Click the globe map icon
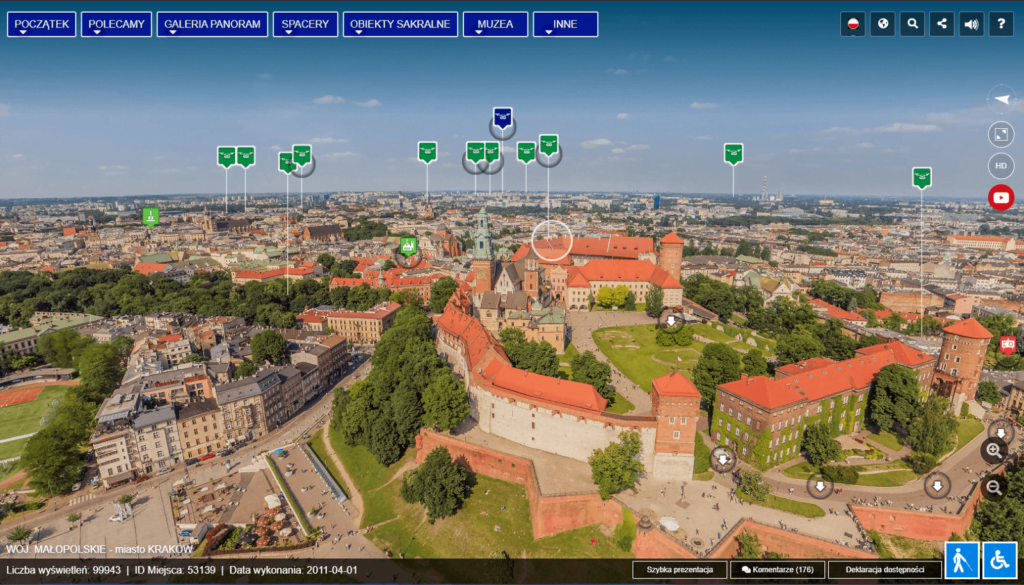The image size is (1024, 585). (882, 24)
